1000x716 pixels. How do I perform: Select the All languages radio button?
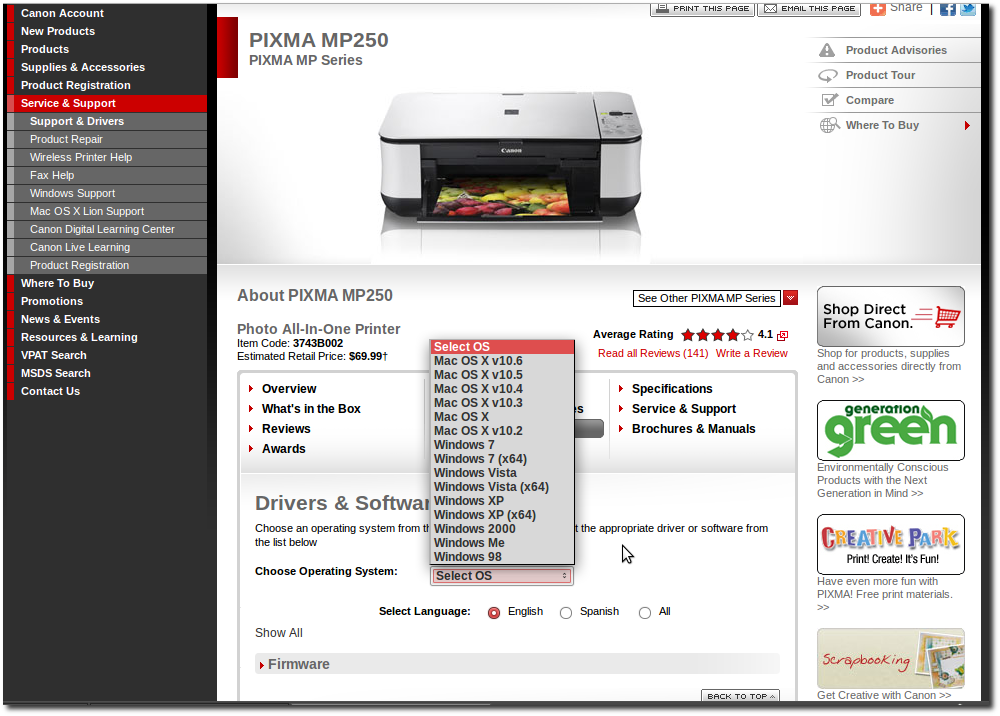[x=645, y=613]
